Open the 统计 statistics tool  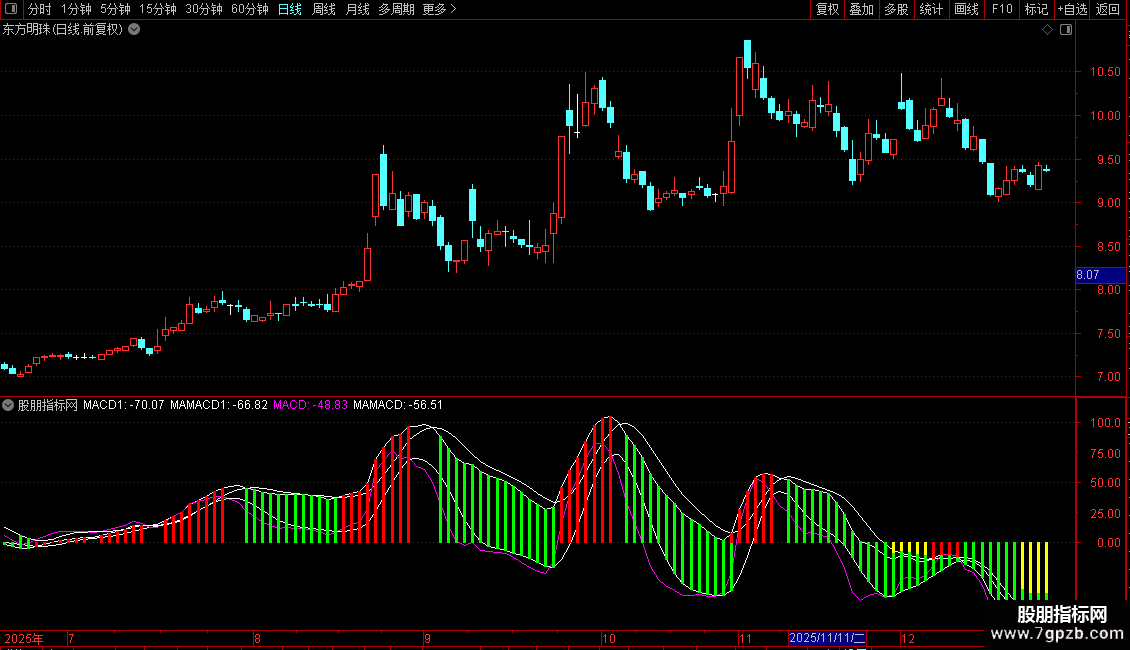[x=931, y=9]
